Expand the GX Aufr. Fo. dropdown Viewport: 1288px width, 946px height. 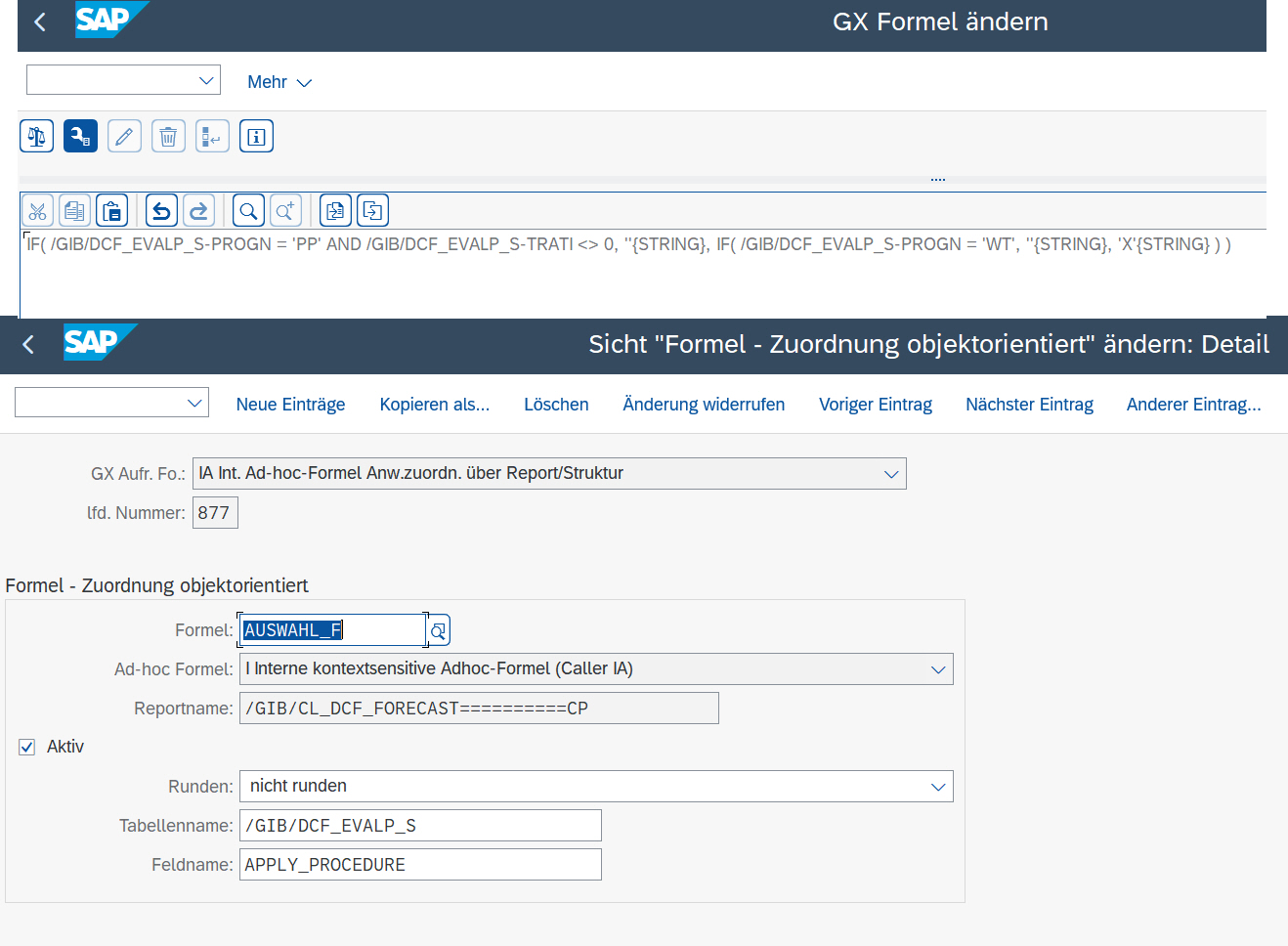pos(890,474)
